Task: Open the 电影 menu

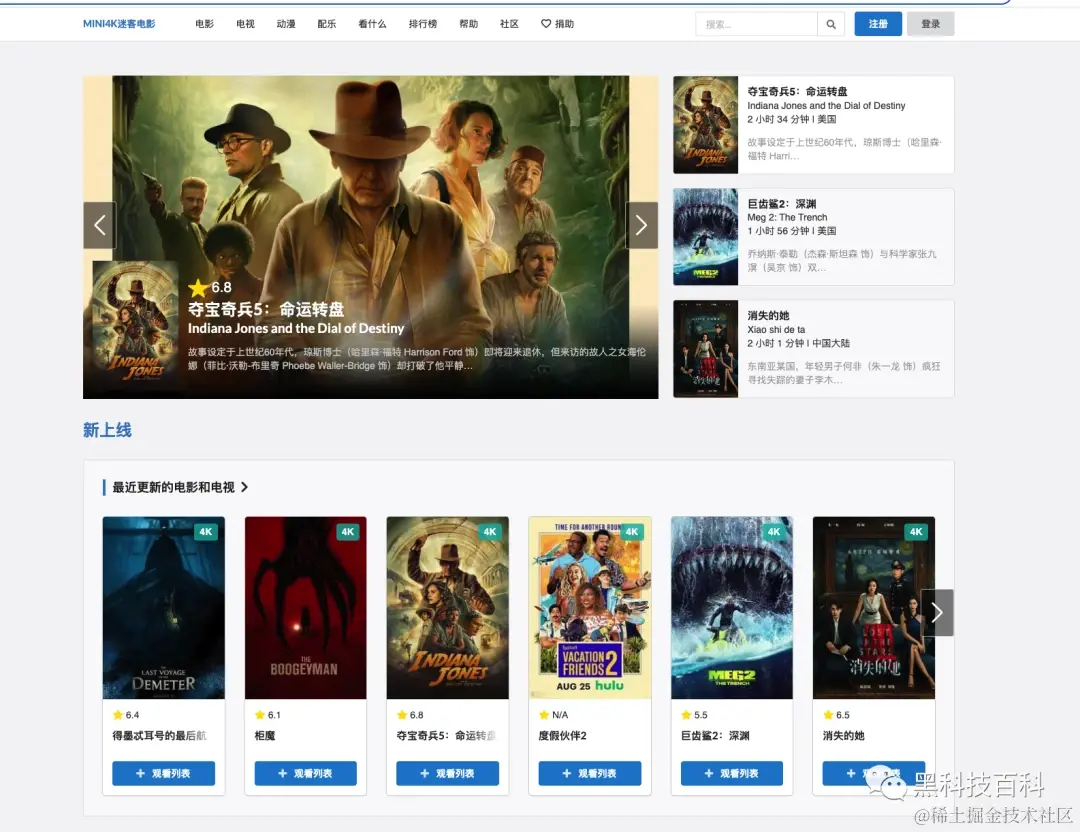Action: pos(205,24)
